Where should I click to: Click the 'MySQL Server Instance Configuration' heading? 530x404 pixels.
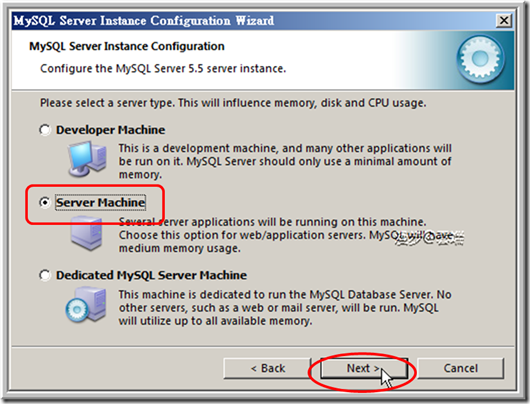[127, 46]
